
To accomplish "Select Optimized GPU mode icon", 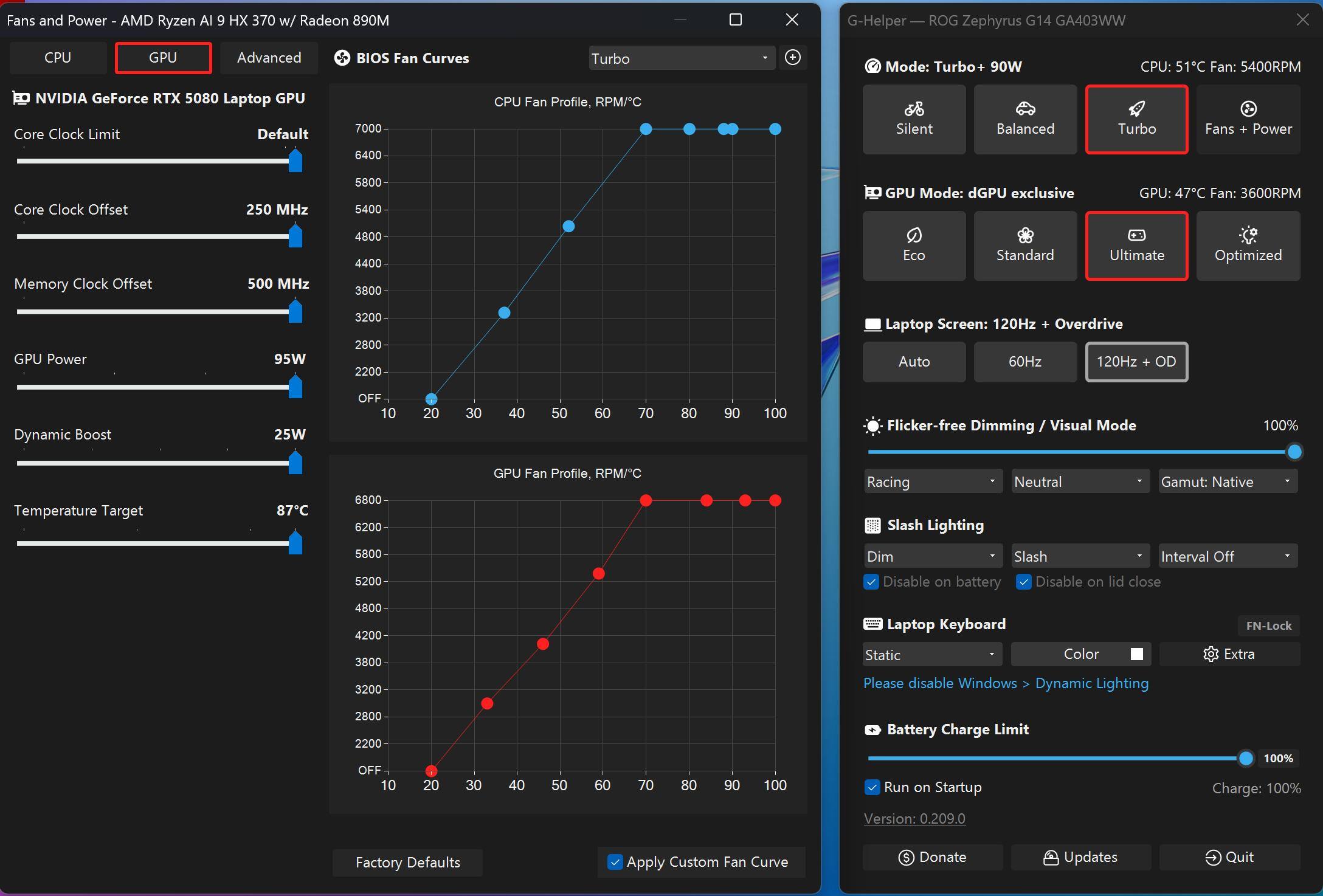I will (1248, 235).
